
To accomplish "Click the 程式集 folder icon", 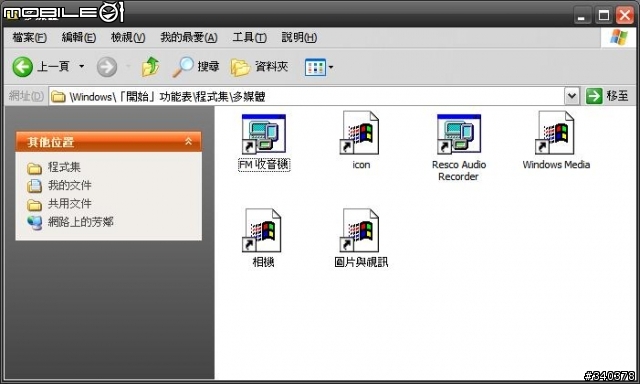I will [x=35, y=168].
